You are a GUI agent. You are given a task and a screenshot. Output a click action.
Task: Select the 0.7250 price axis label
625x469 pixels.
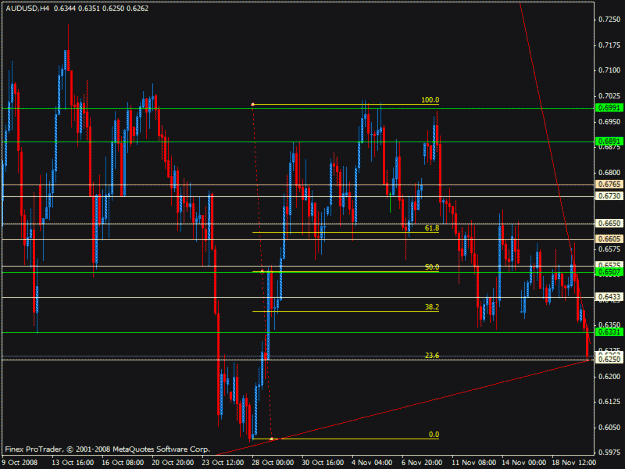pos(609,20)
